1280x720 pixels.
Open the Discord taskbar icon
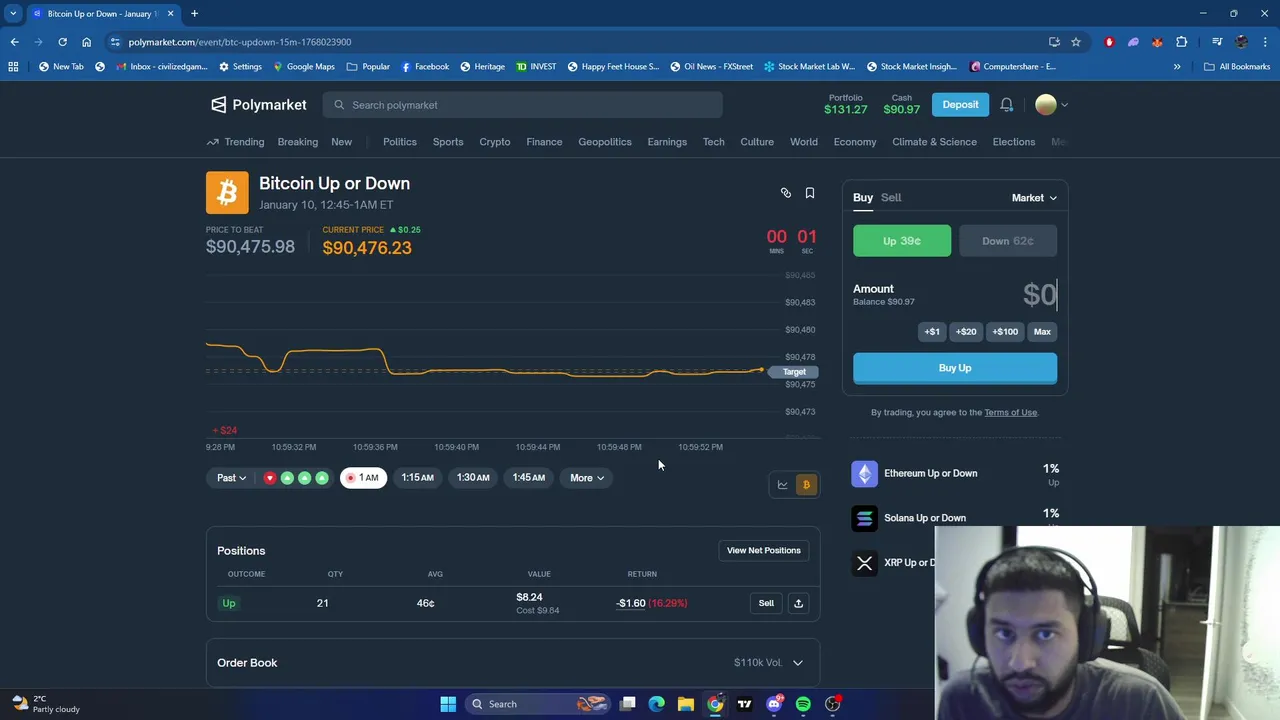click(x=774, y=704)
